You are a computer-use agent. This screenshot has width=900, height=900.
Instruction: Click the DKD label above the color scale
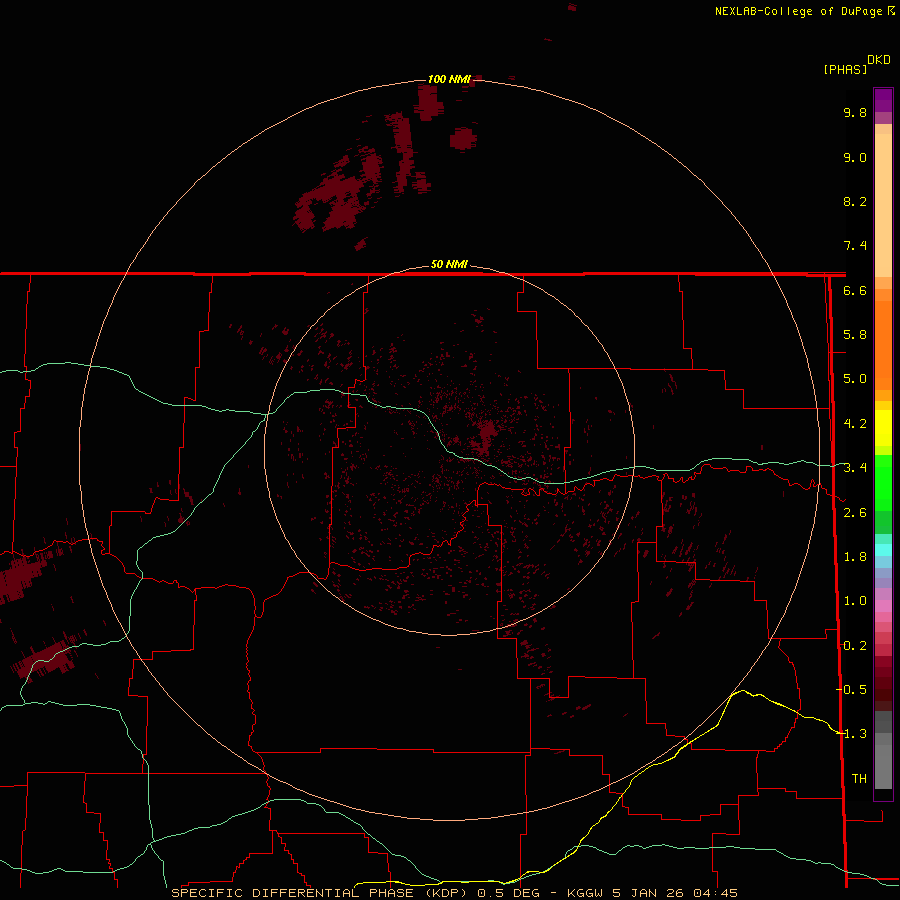(879, 60)
